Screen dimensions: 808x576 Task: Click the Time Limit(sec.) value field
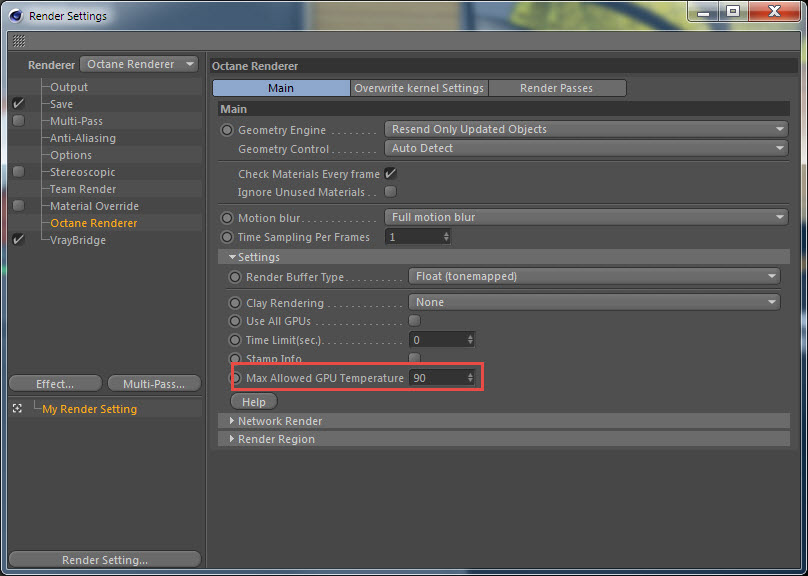click(437, 340)
